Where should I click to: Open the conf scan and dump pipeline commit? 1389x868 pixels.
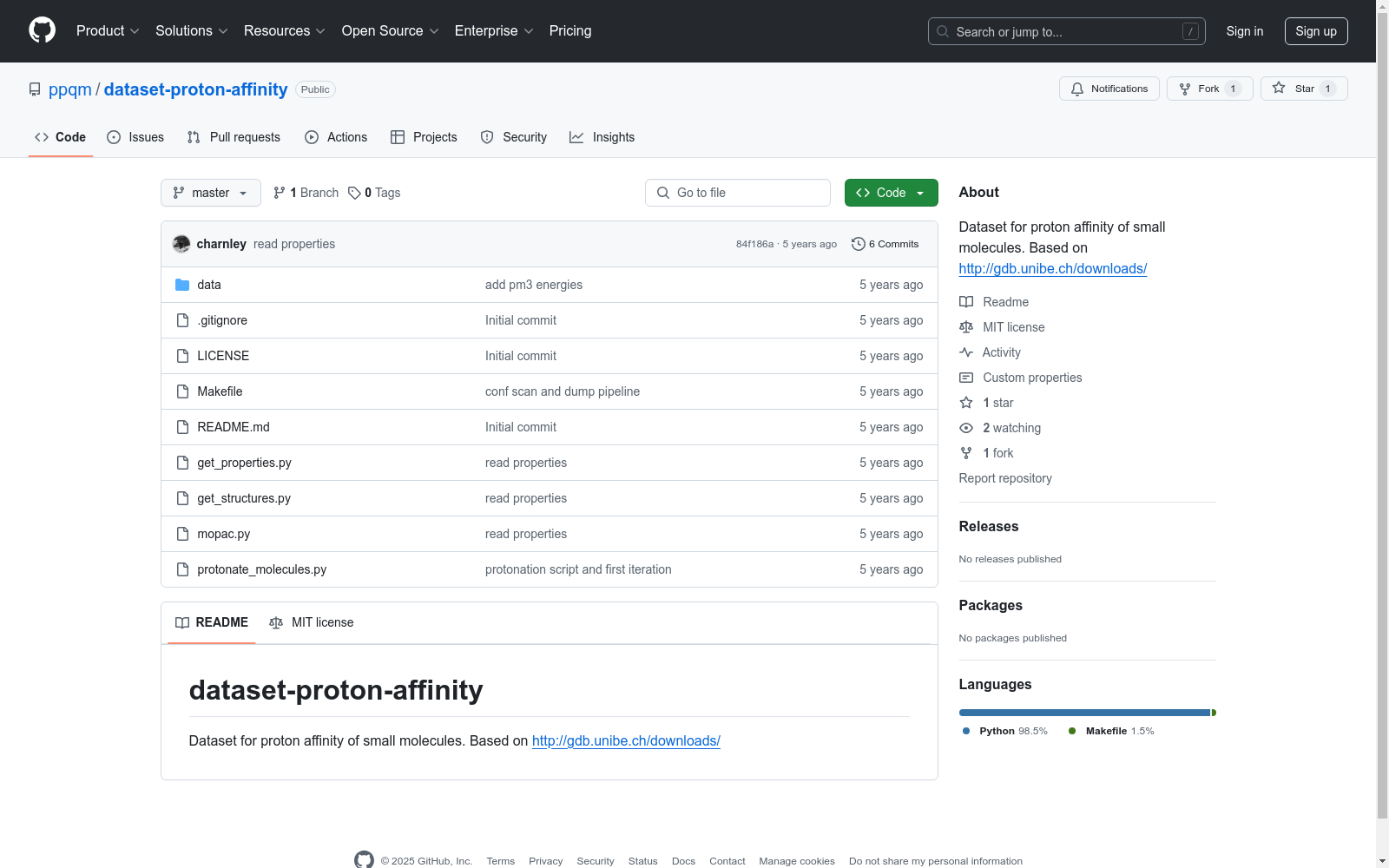(563, 391)
